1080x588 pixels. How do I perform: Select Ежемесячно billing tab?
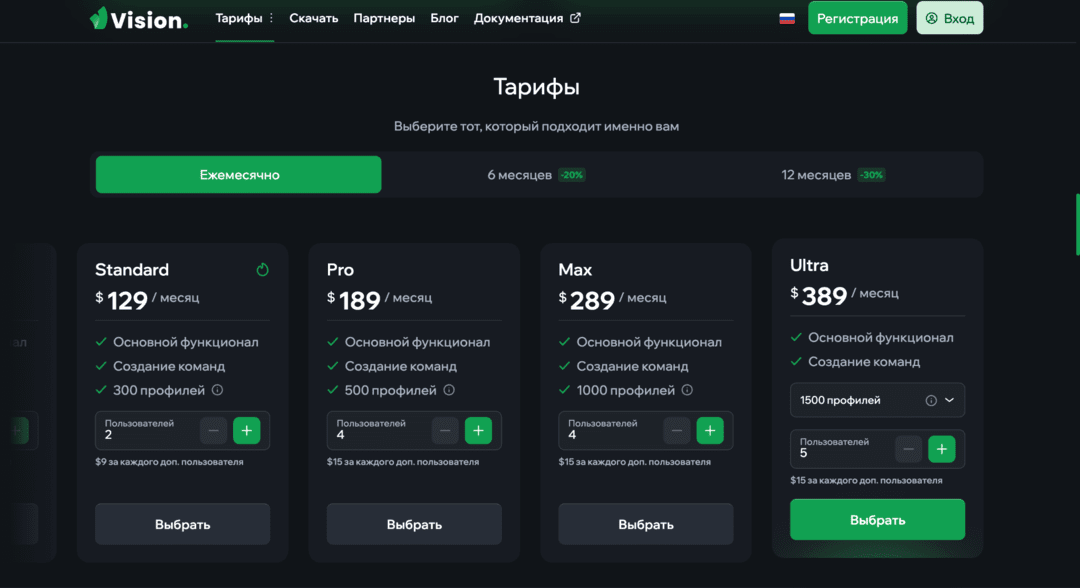[238, 174]
